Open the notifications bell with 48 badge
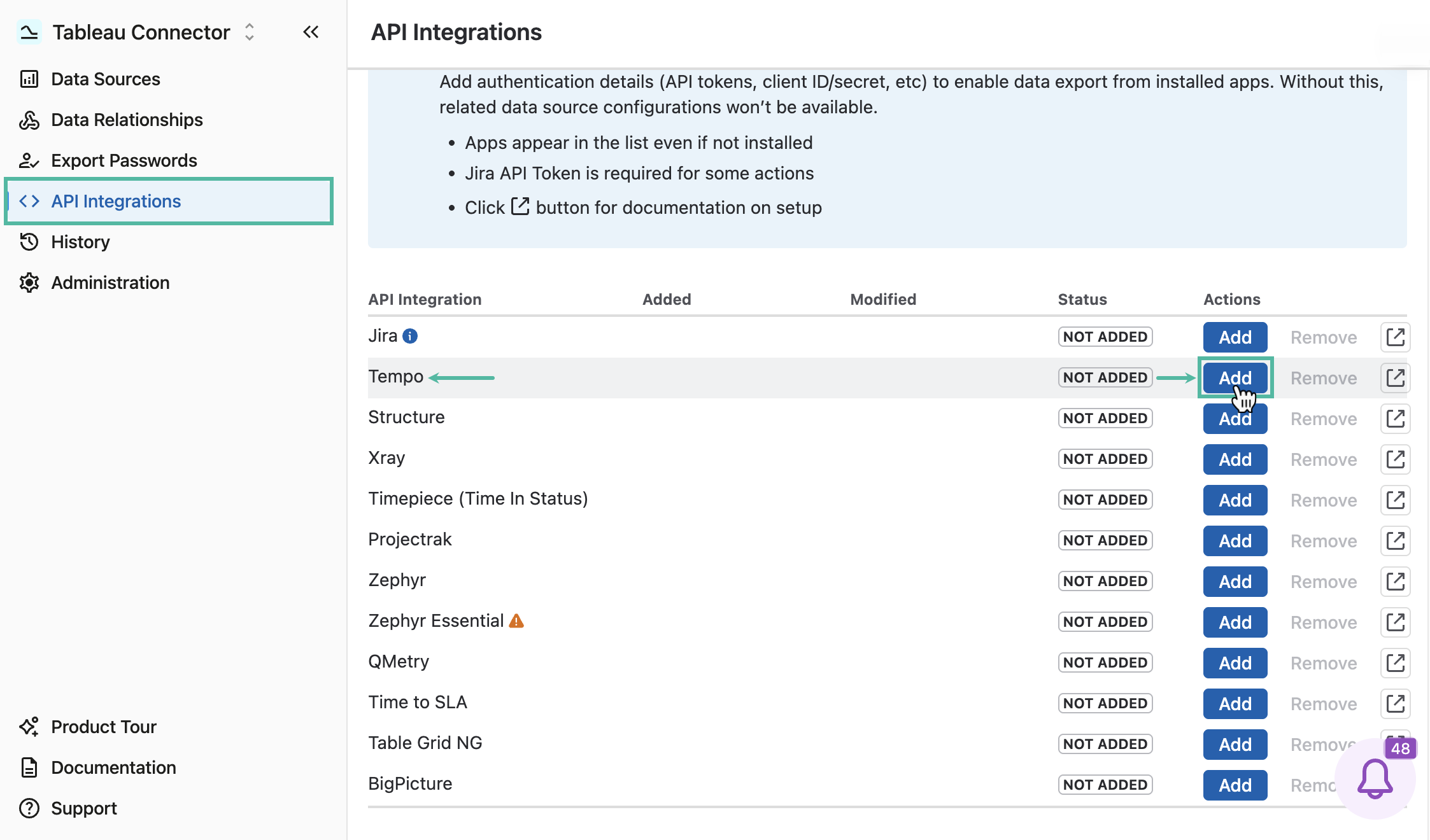 1375,778
